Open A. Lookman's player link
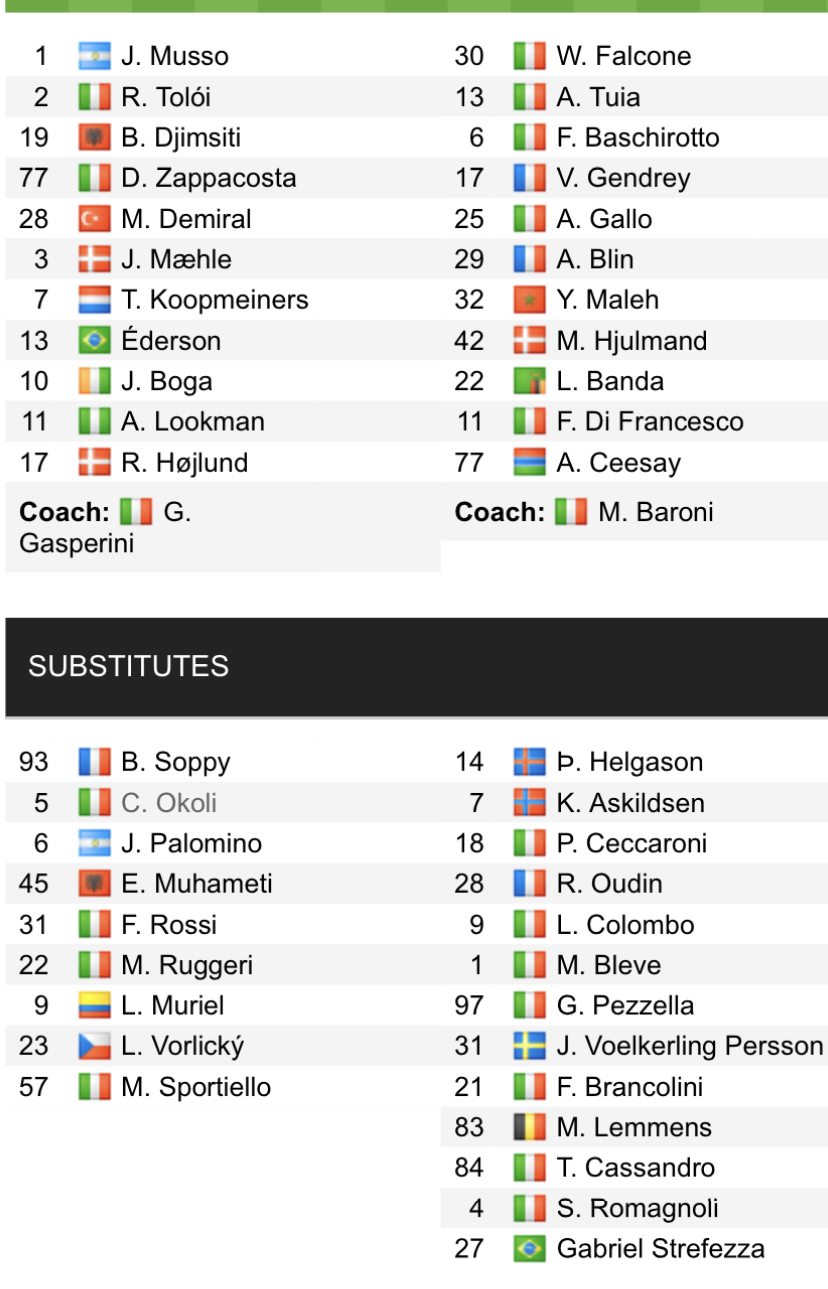Screen dimensions: 828x1289 click(192, 422)
